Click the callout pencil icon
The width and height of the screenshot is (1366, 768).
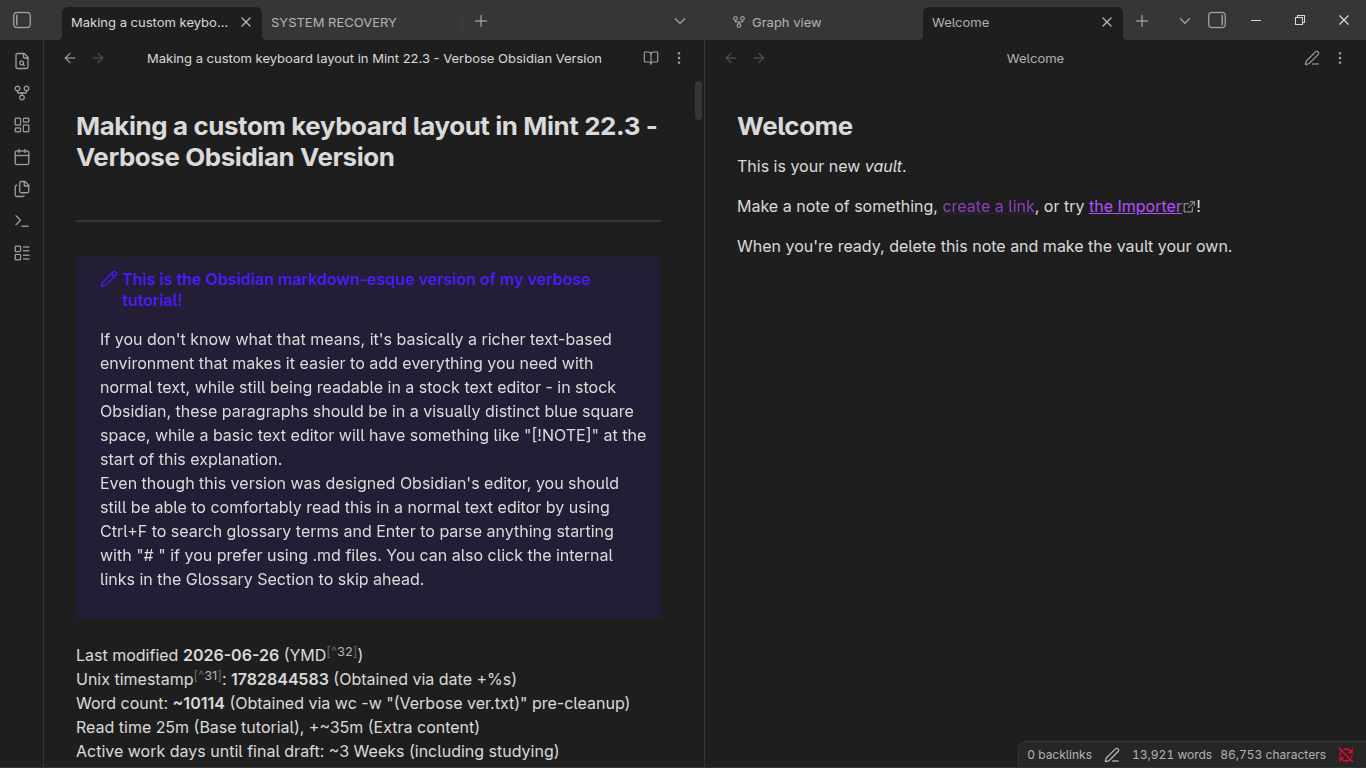[109, 280]
